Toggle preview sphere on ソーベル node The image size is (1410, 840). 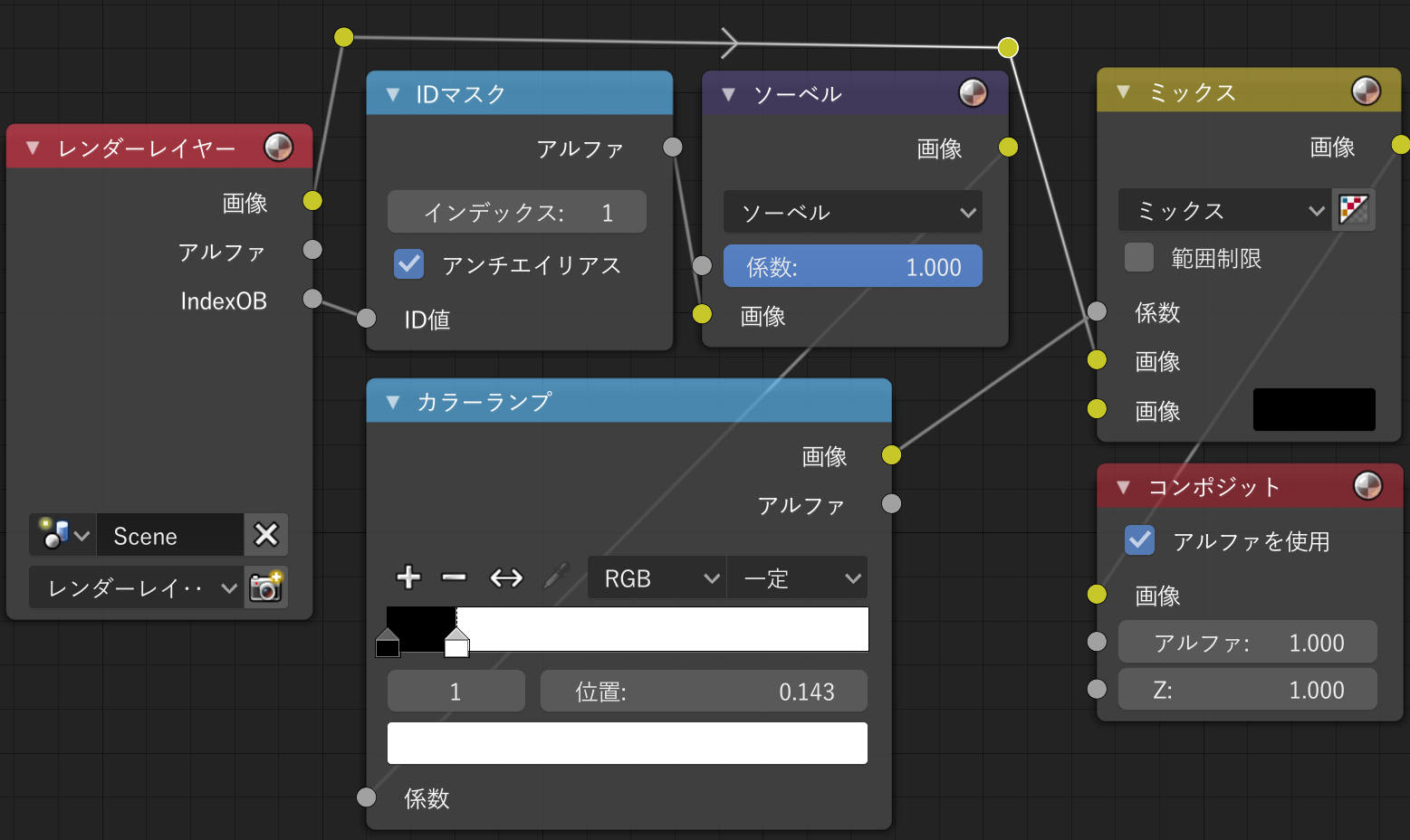coord(973,92)
